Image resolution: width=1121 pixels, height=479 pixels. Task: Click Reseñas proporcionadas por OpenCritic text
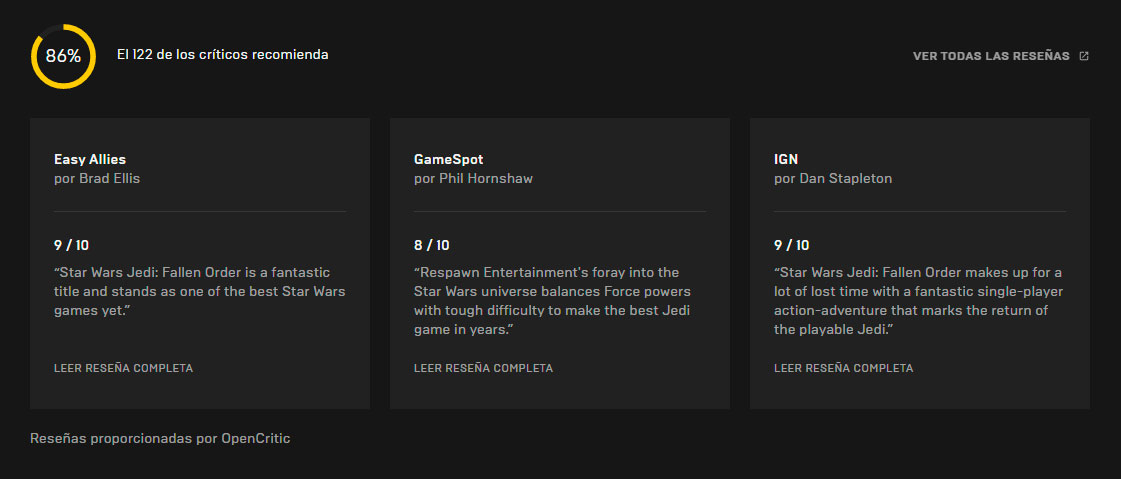[160, 438]
